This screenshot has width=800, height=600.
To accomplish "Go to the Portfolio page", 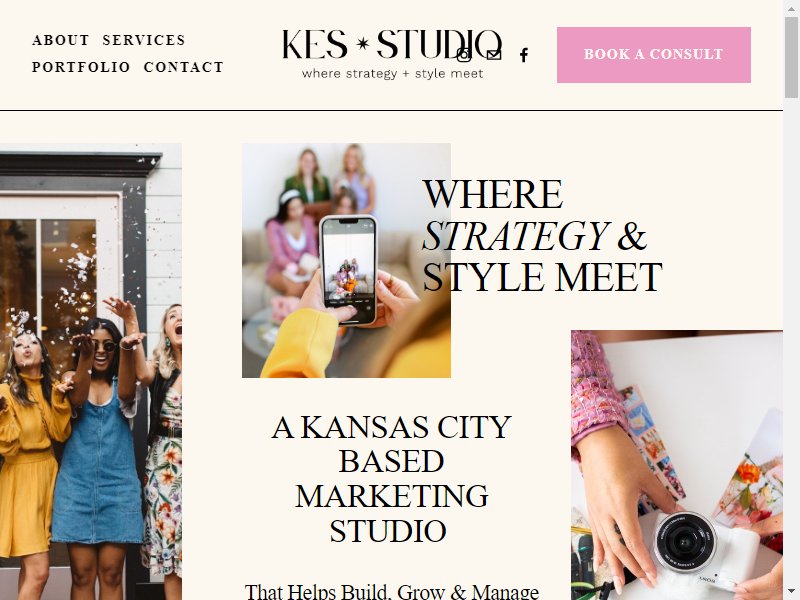I will (81, 67).
